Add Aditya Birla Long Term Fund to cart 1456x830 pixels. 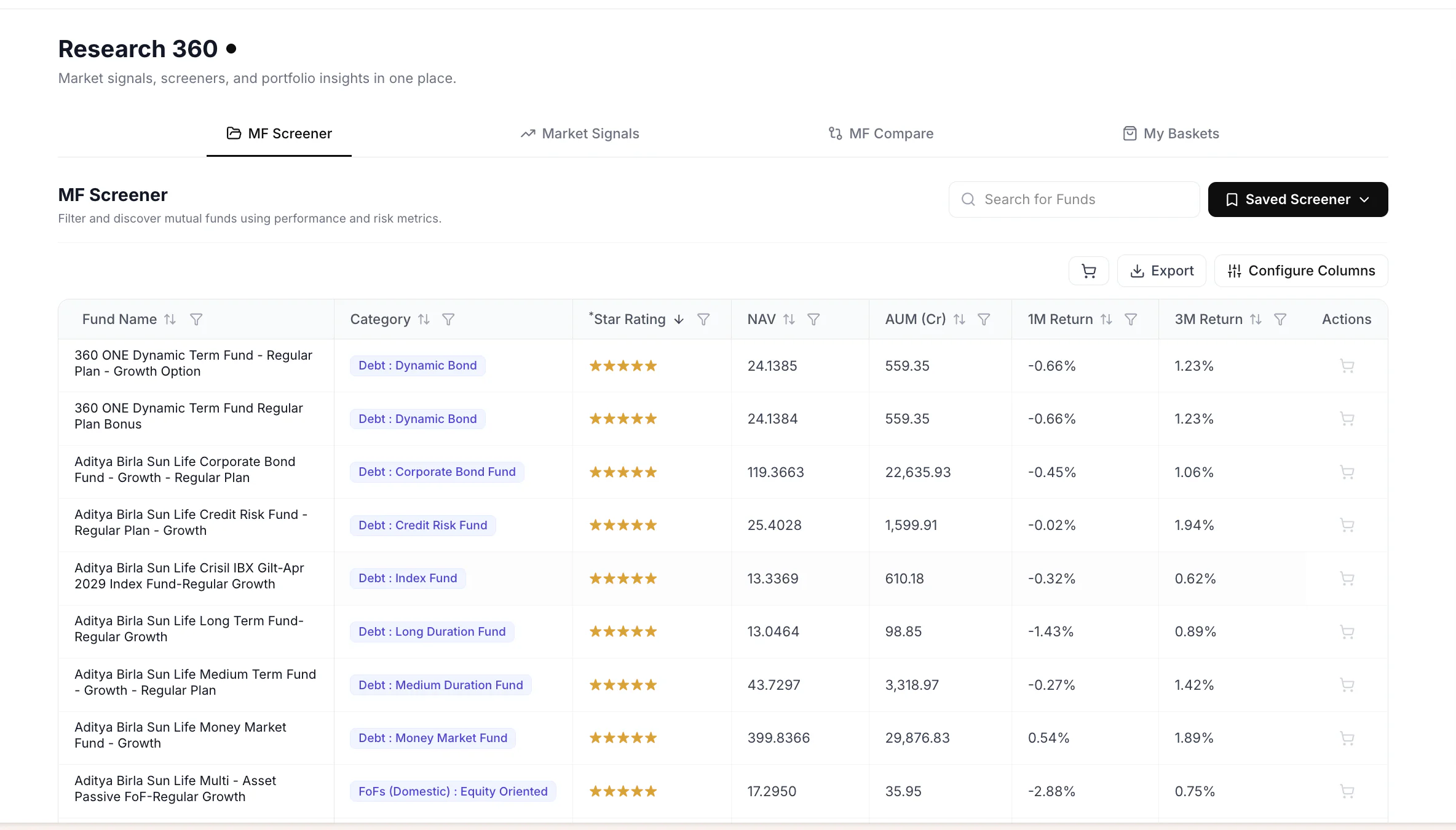click(1347, 631)
